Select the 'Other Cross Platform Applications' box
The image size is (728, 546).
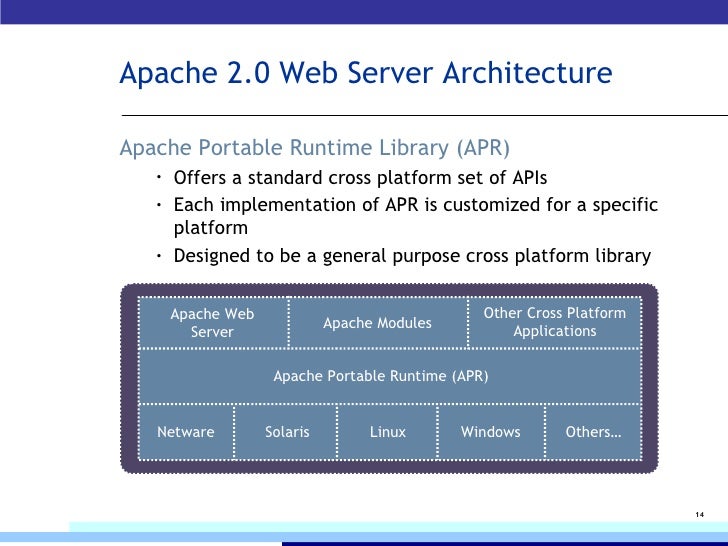(555, 323)
